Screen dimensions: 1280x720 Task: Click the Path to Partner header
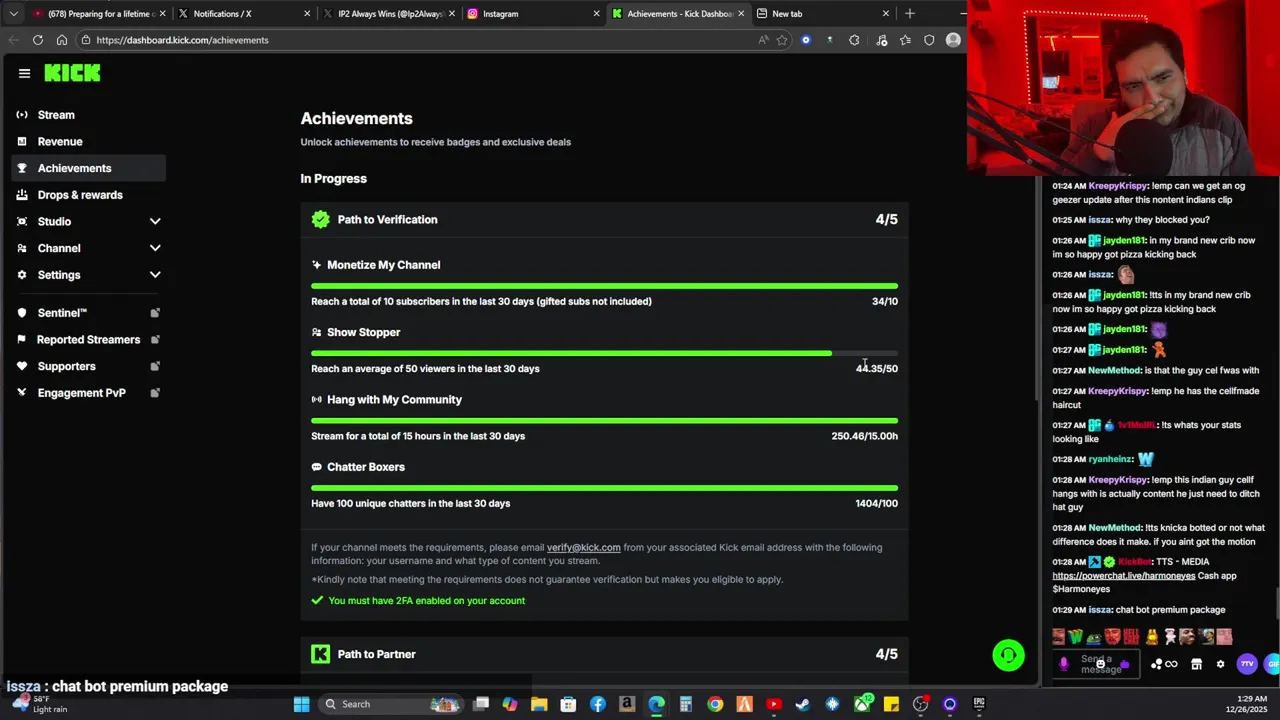(x=604, y=654)
